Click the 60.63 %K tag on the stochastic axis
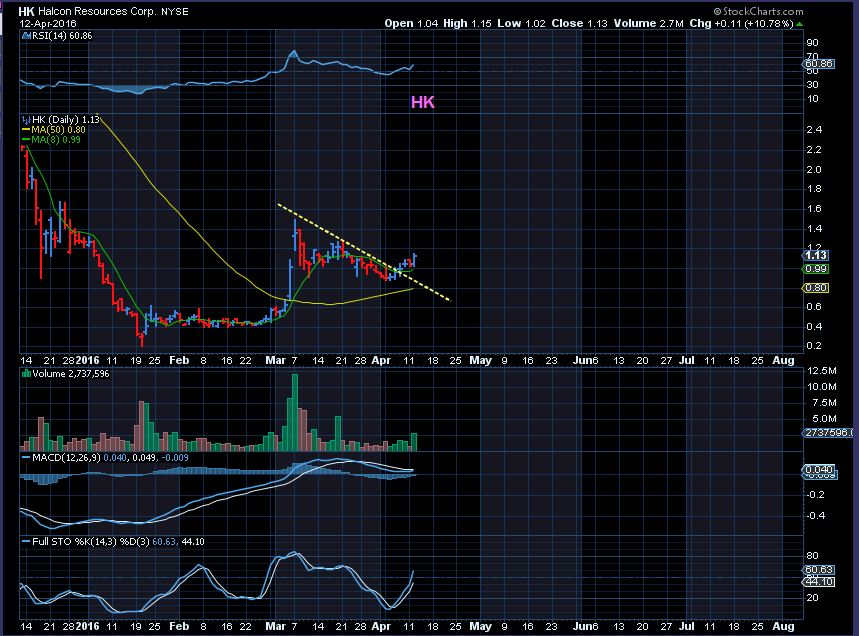 coord(819,570)
